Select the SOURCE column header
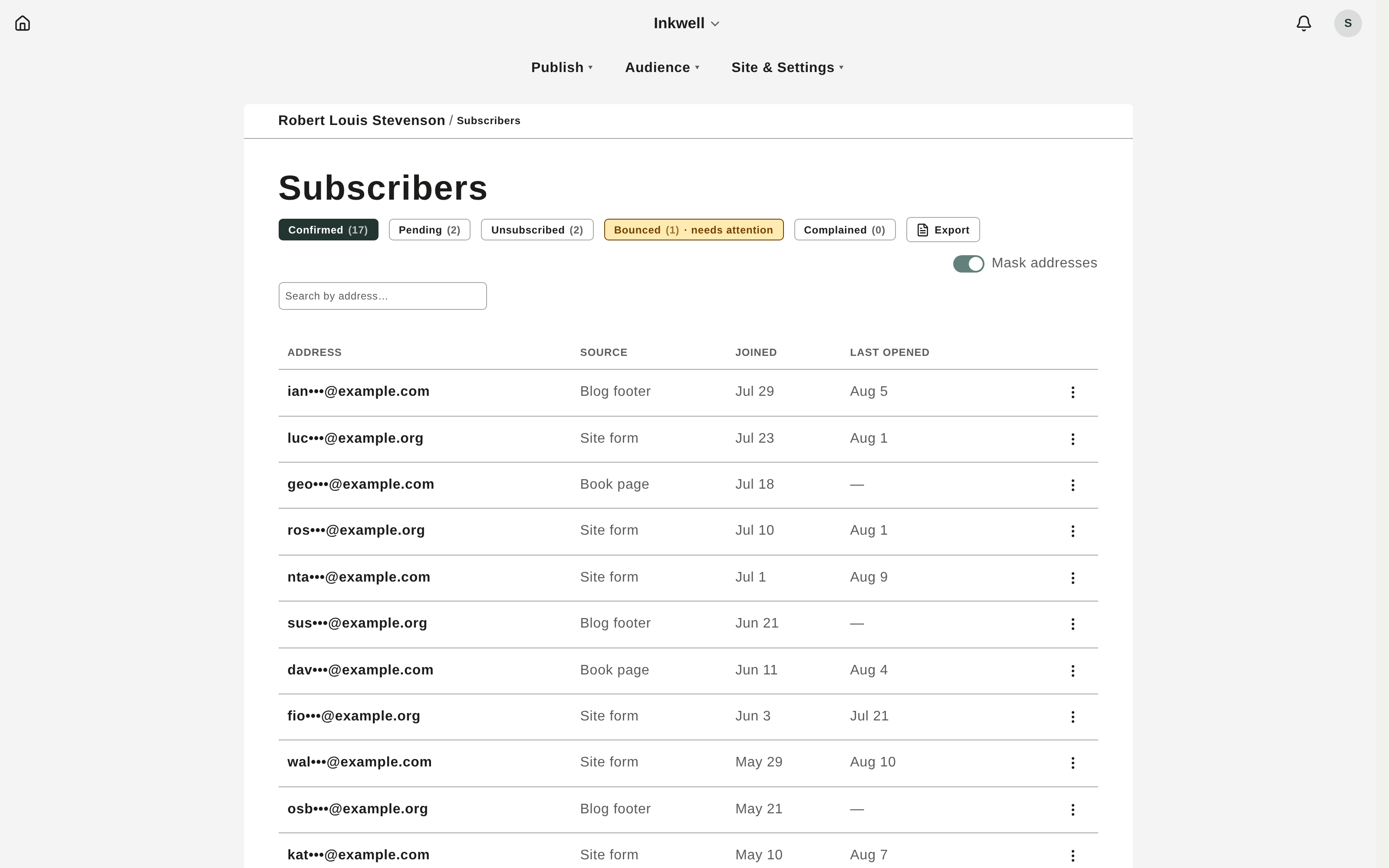Screen dimensions: 1389x868 pos(603,352)
